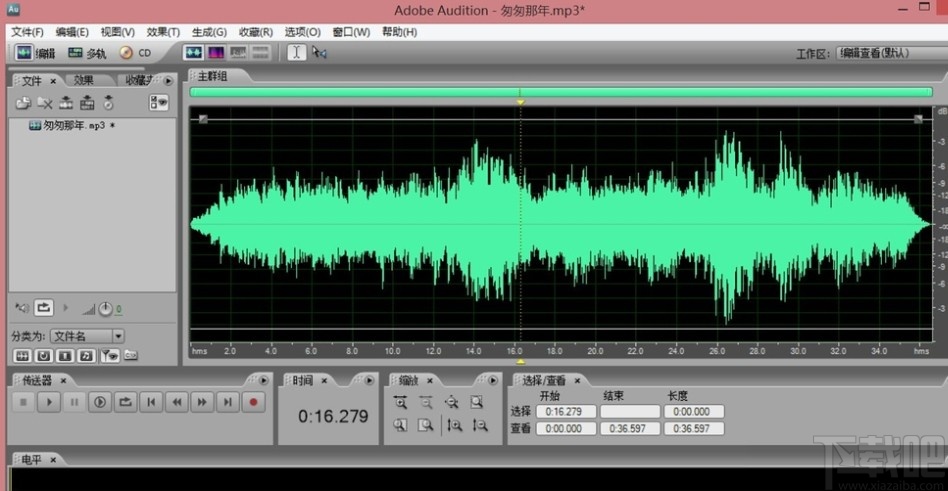948x491 pixels.
Task: Click the full path folder icon
Action: click(x=131, y=356)
